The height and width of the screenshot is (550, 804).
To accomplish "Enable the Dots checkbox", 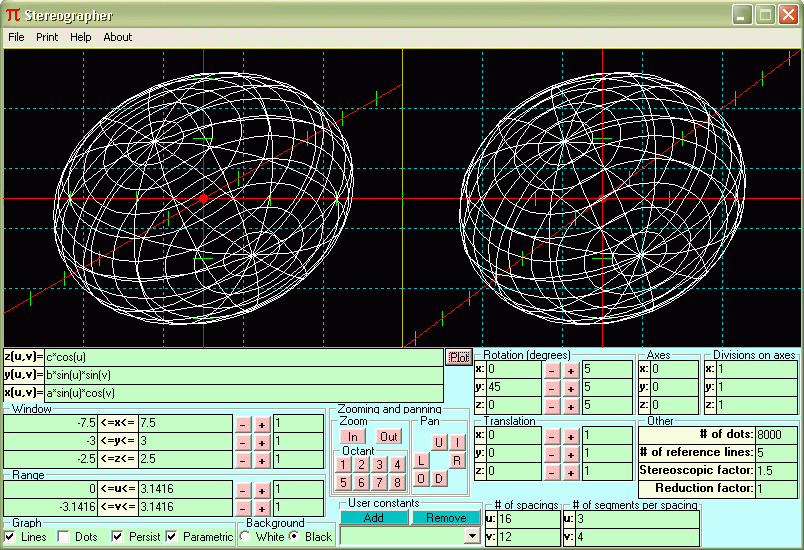I will (x=64, y=537).
